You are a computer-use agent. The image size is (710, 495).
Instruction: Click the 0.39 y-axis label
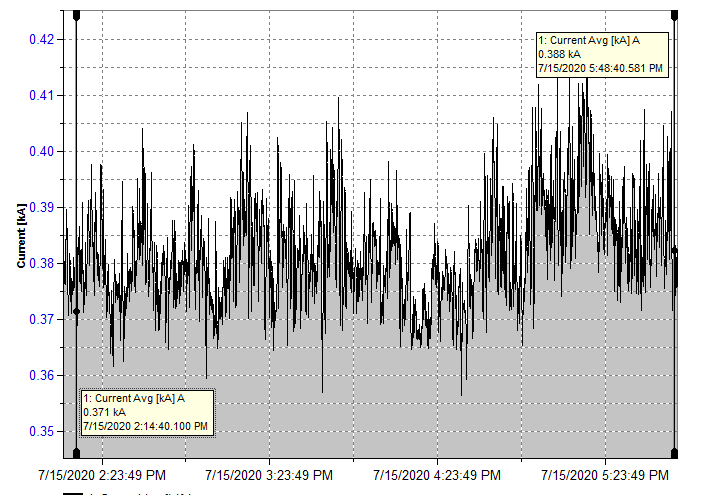click(x=42, y=207)
